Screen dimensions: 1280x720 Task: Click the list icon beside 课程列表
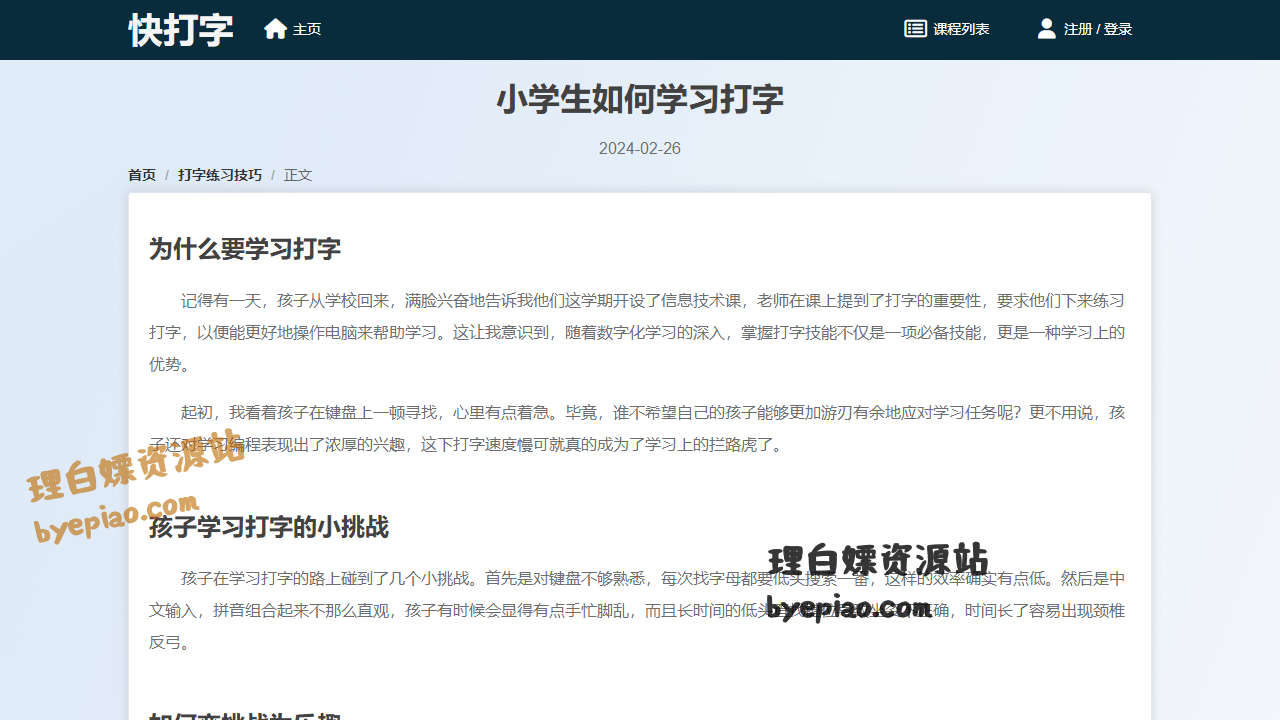click(915, 28)
